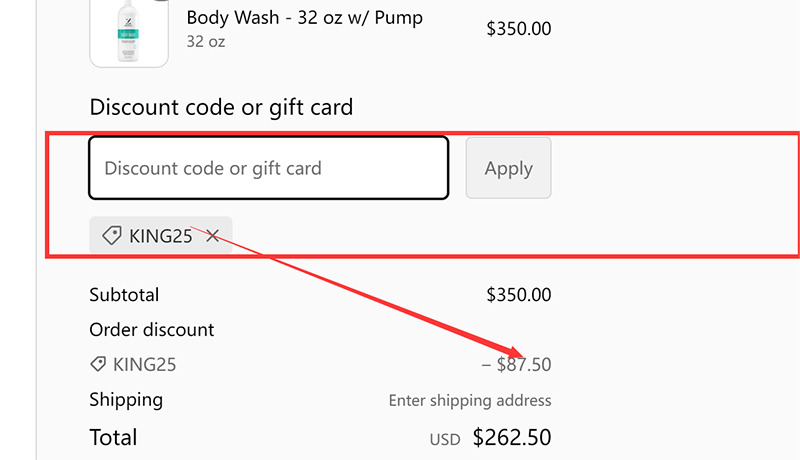The width and height of the screenshot is (800, 460).
Task: Click the Body Wash product thumbnail
Action: [129, 32]
